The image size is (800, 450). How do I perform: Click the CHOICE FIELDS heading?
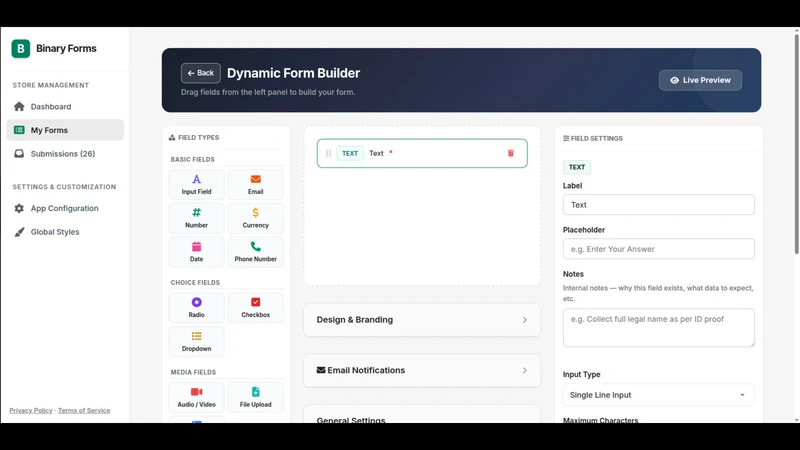point(195,282)
